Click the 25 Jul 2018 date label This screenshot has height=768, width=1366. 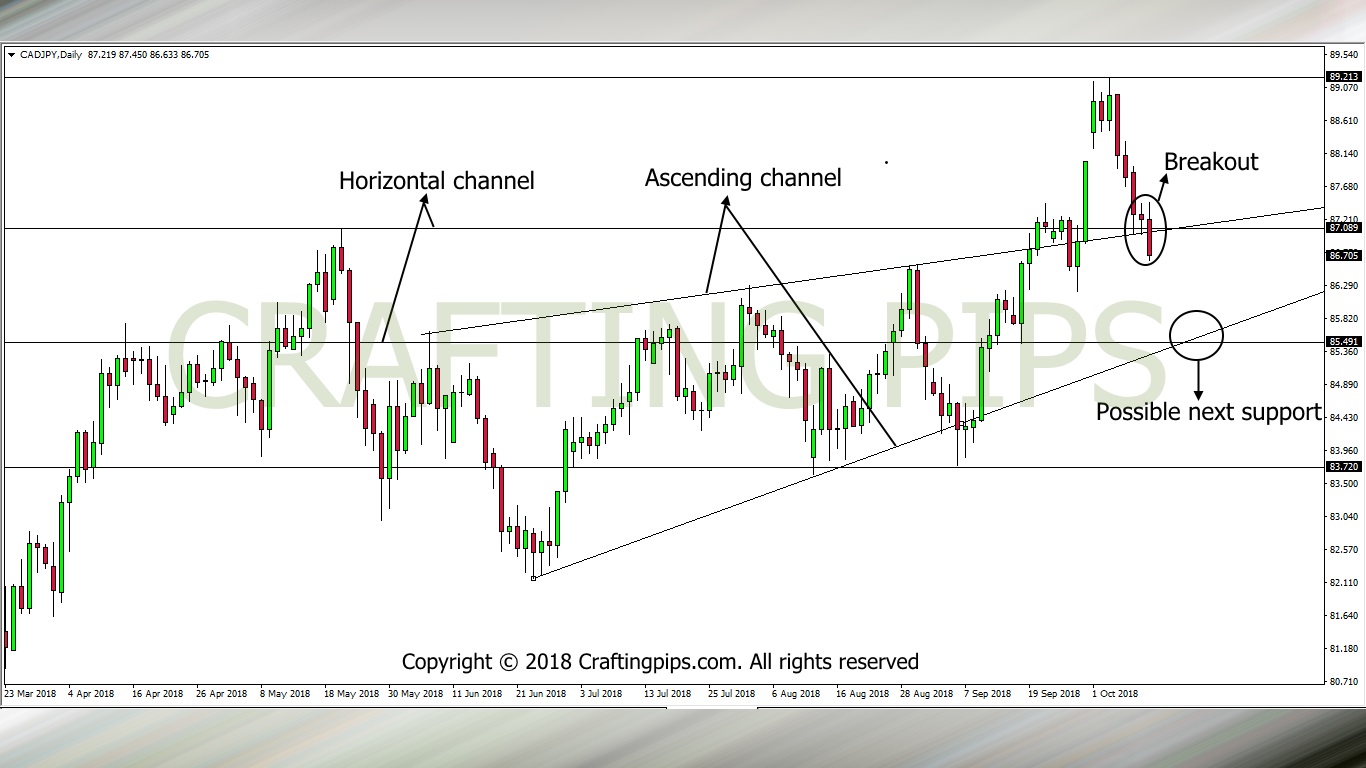pyautogui.click(x=732, y=693)
